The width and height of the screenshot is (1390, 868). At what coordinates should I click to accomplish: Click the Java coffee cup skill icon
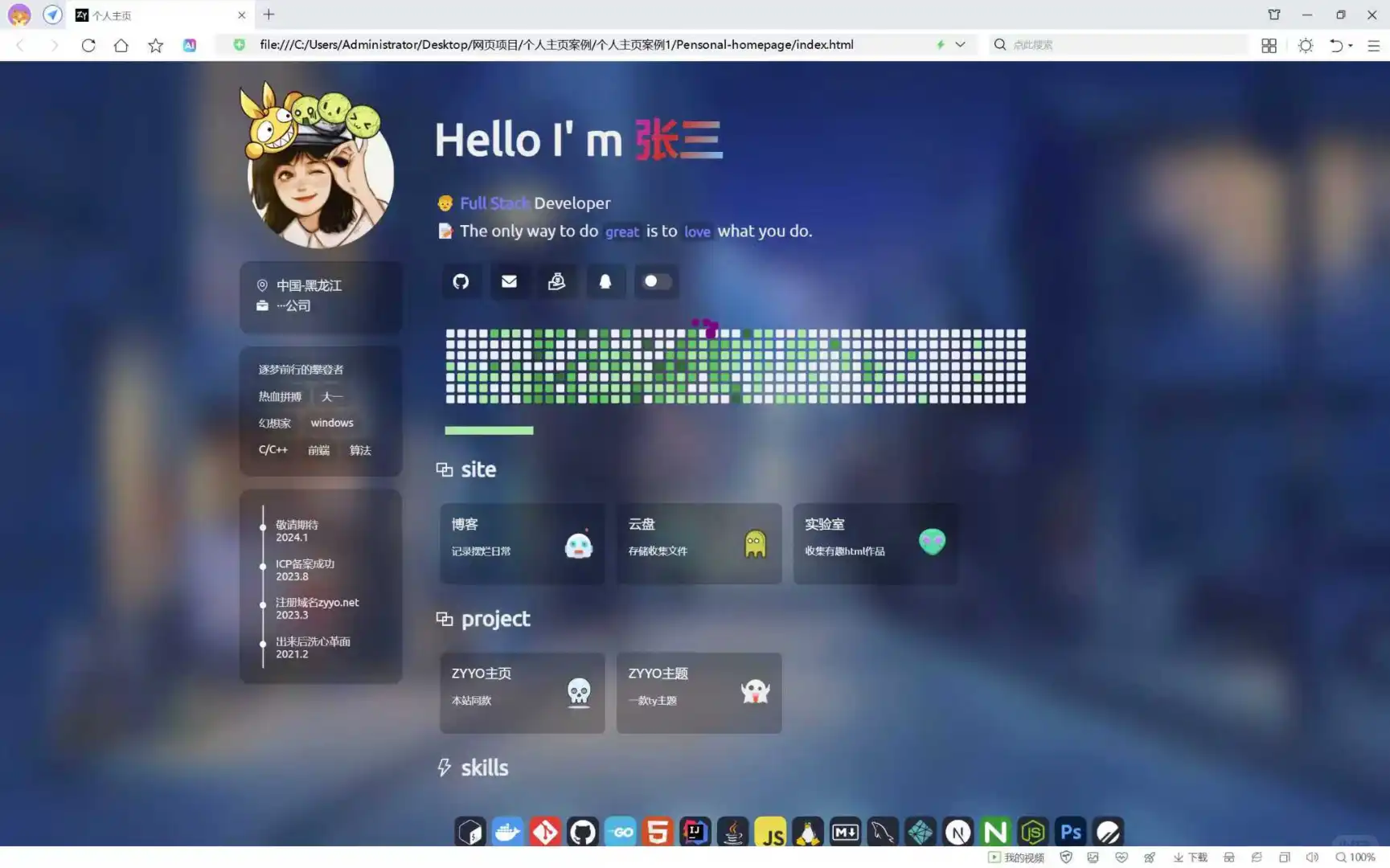[732, 833]
